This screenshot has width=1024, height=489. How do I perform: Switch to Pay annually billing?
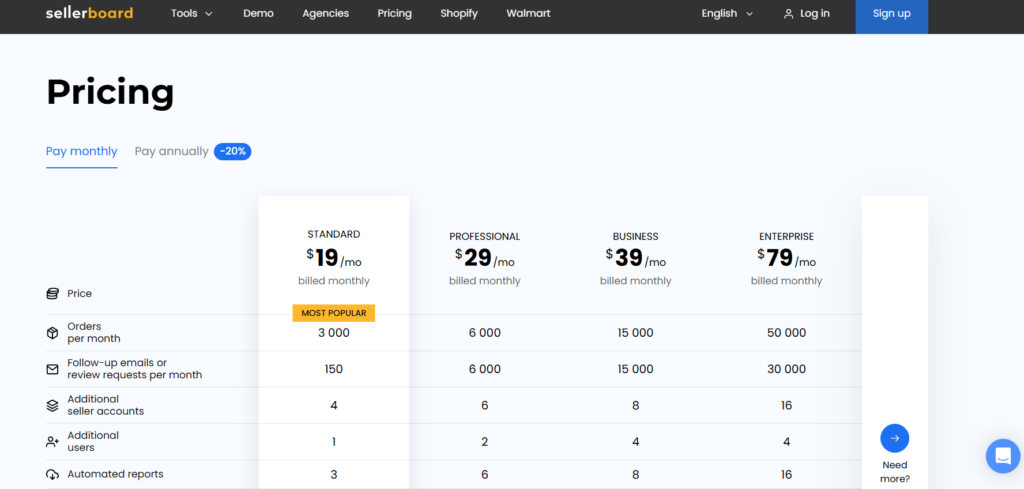coord(172,152)
